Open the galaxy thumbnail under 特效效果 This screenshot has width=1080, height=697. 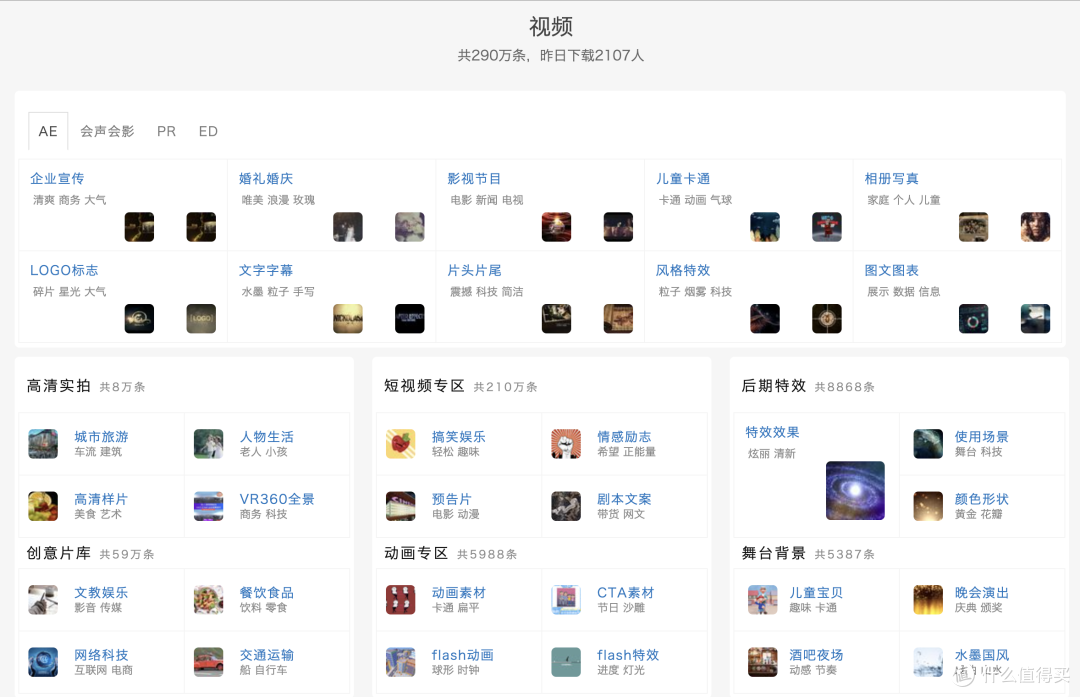[x=855, y=490]
